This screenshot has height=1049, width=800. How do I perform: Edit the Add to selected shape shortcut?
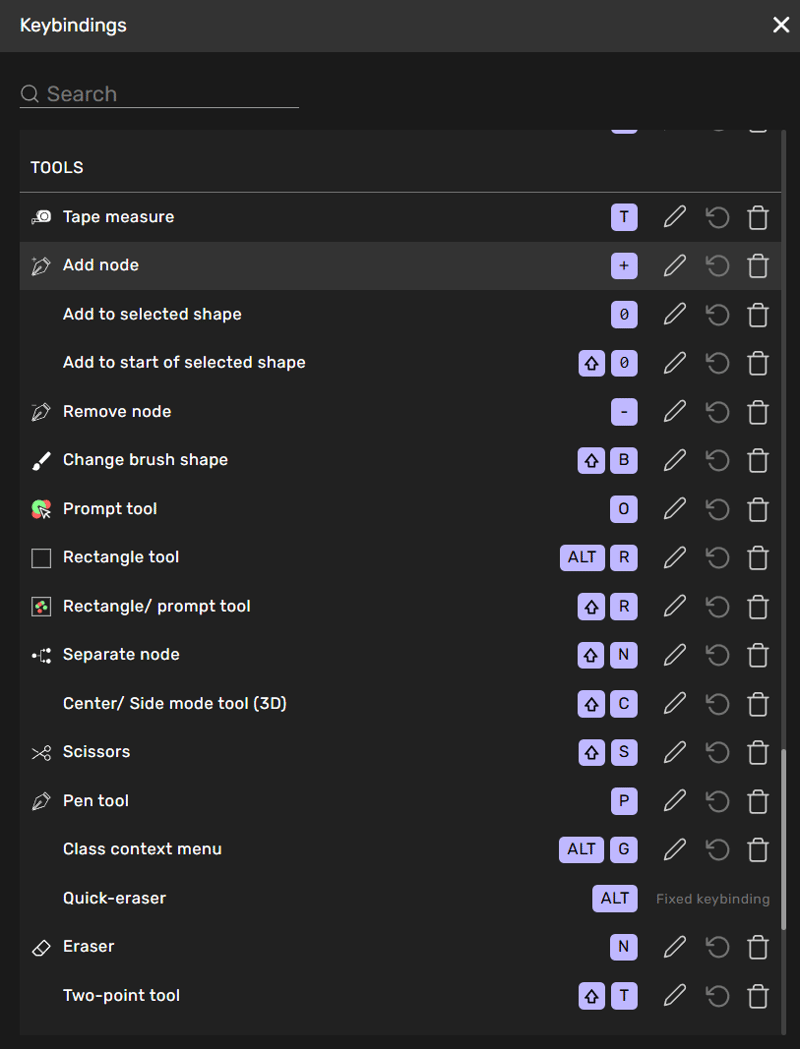[x=675, y=315]
